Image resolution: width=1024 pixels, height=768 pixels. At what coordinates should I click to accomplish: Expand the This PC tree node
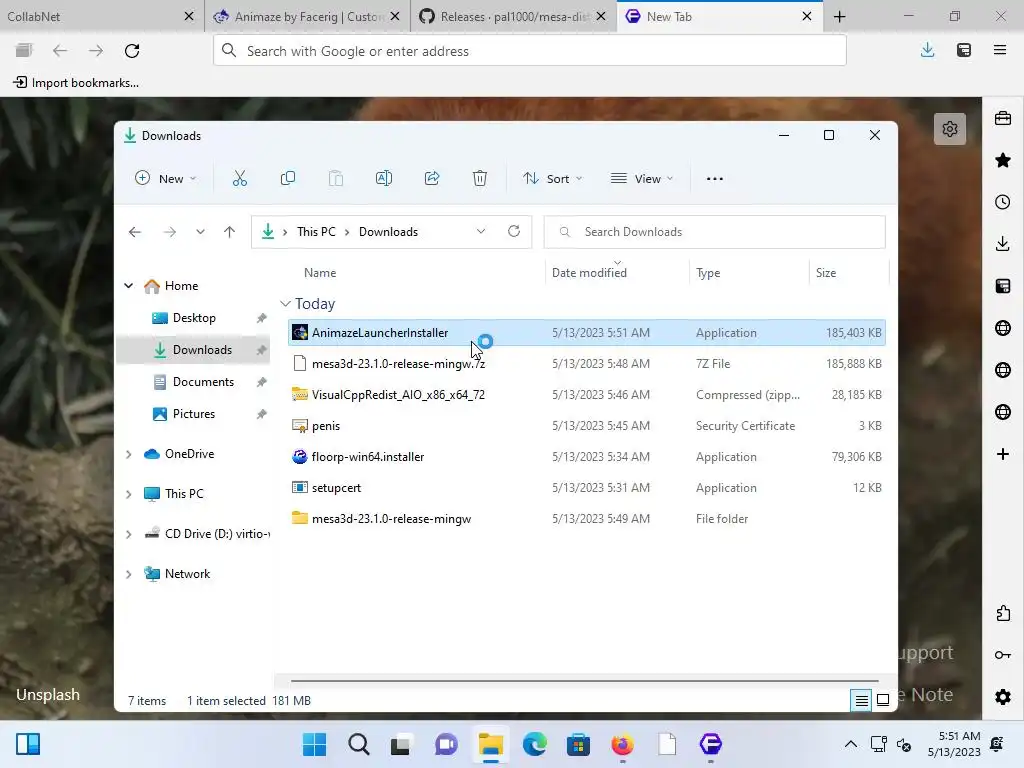pyautogui.click(x=129, y=494)
